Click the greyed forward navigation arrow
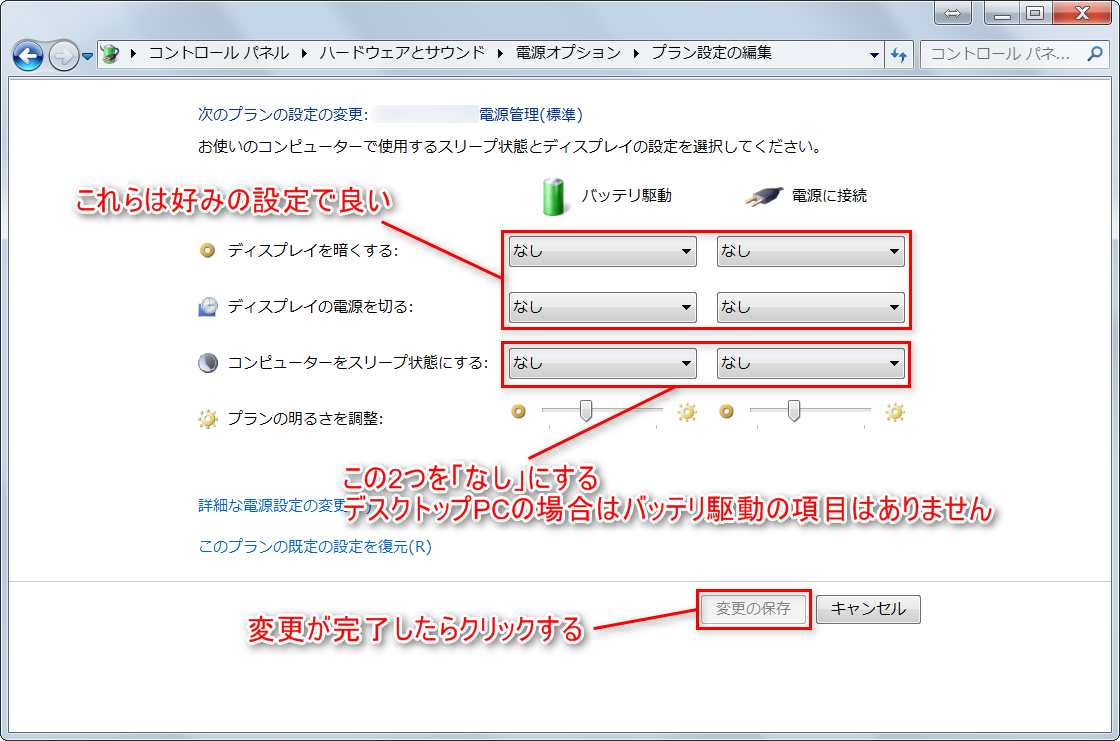The height and width of the screenshot is (741, 1120). coord(64,55)
